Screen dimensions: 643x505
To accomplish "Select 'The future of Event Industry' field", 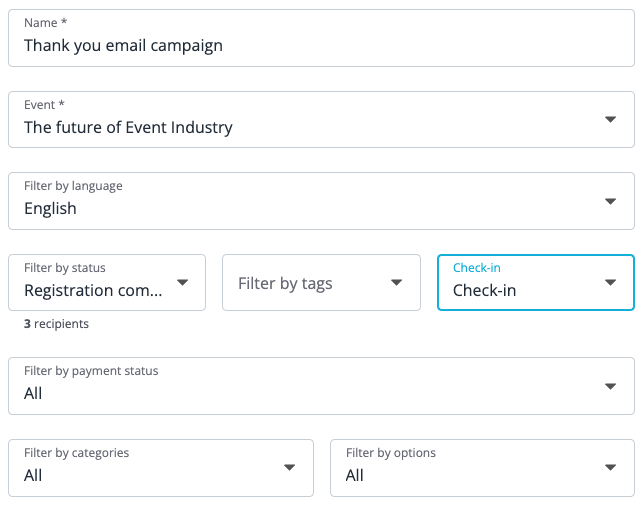I will click(322, 119).
